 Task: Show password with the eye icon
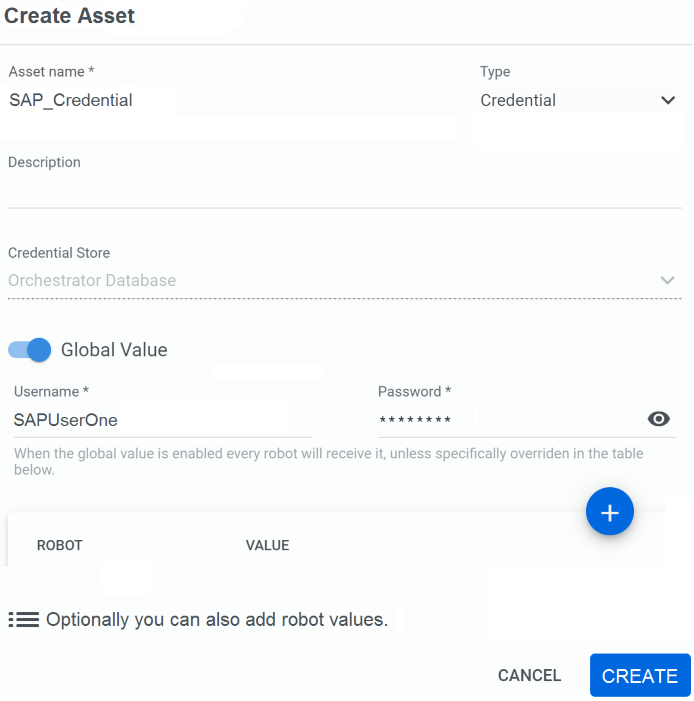658,419
